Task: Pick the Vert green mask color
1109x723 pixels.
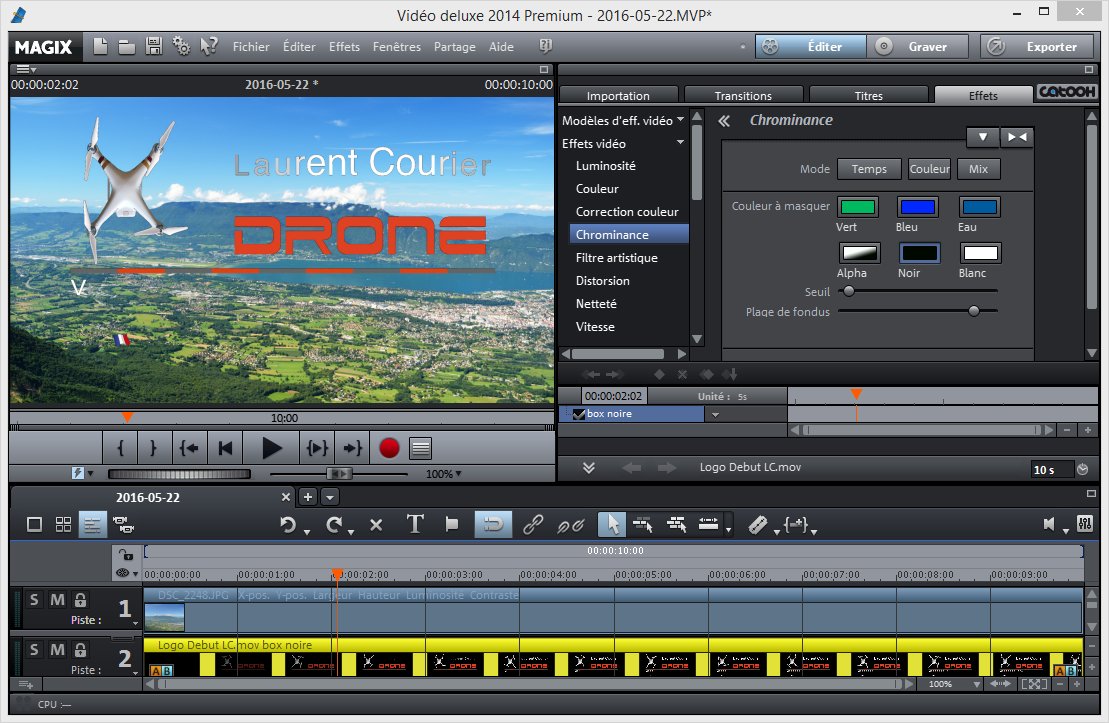Action: pos(858,207)
